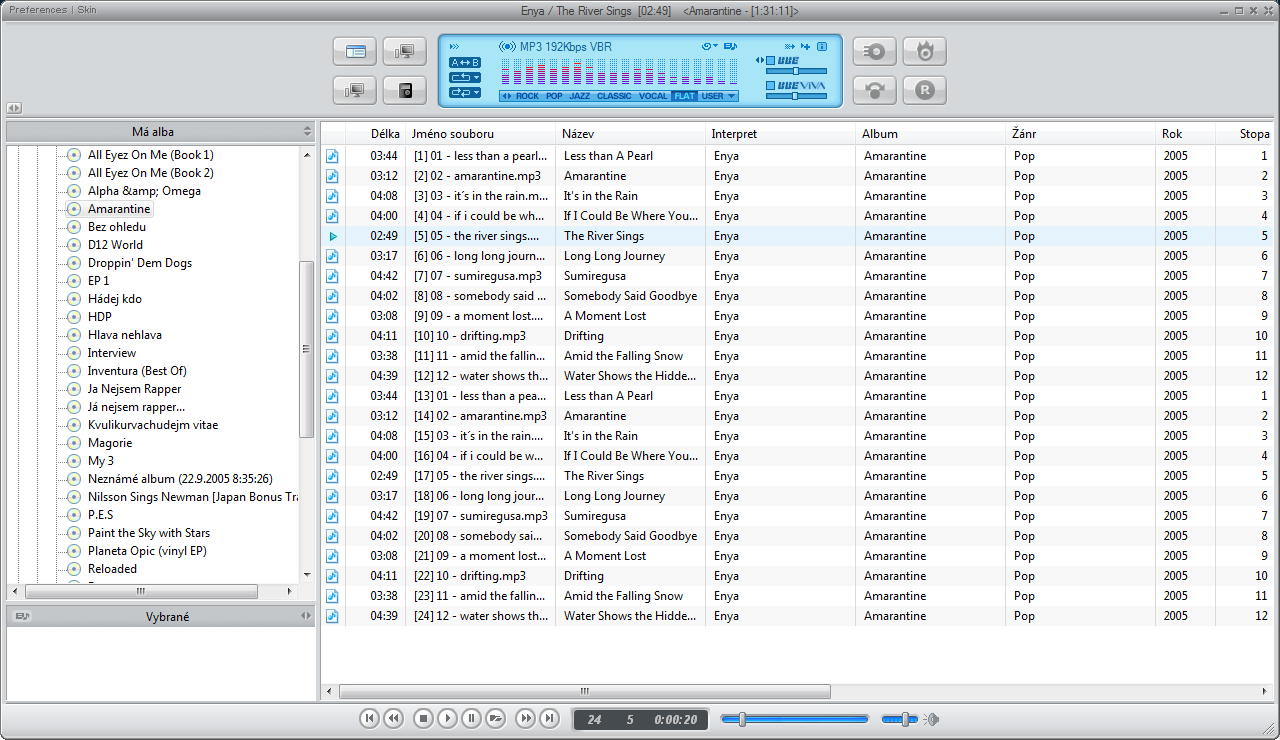
Task: Click the speaker mute icon
Action: click(931, 719)
